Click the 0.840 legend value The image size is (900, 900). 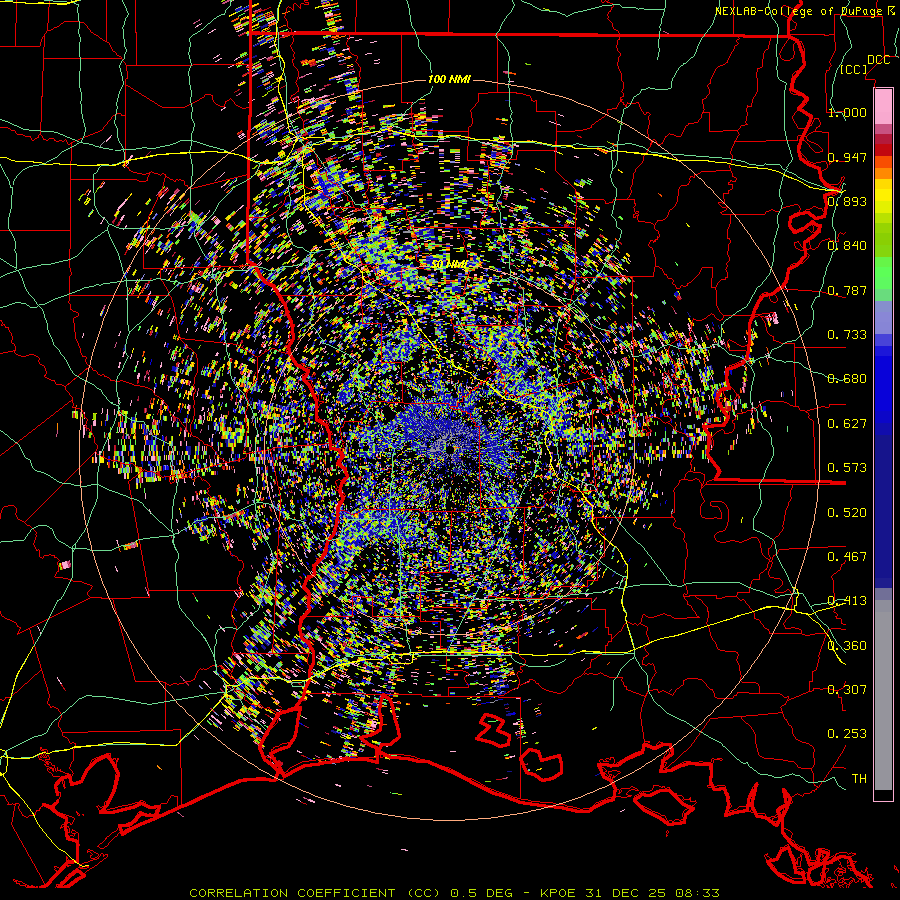point(847,246)
